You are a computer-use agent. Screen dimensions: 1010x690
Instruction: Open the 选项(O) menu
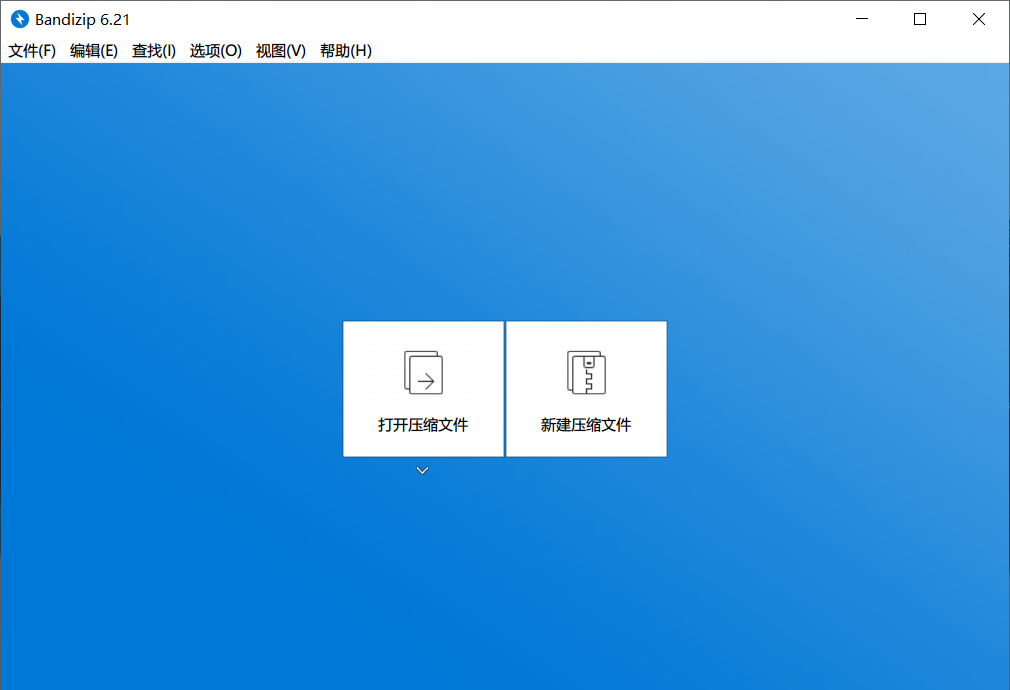point(215,51)
